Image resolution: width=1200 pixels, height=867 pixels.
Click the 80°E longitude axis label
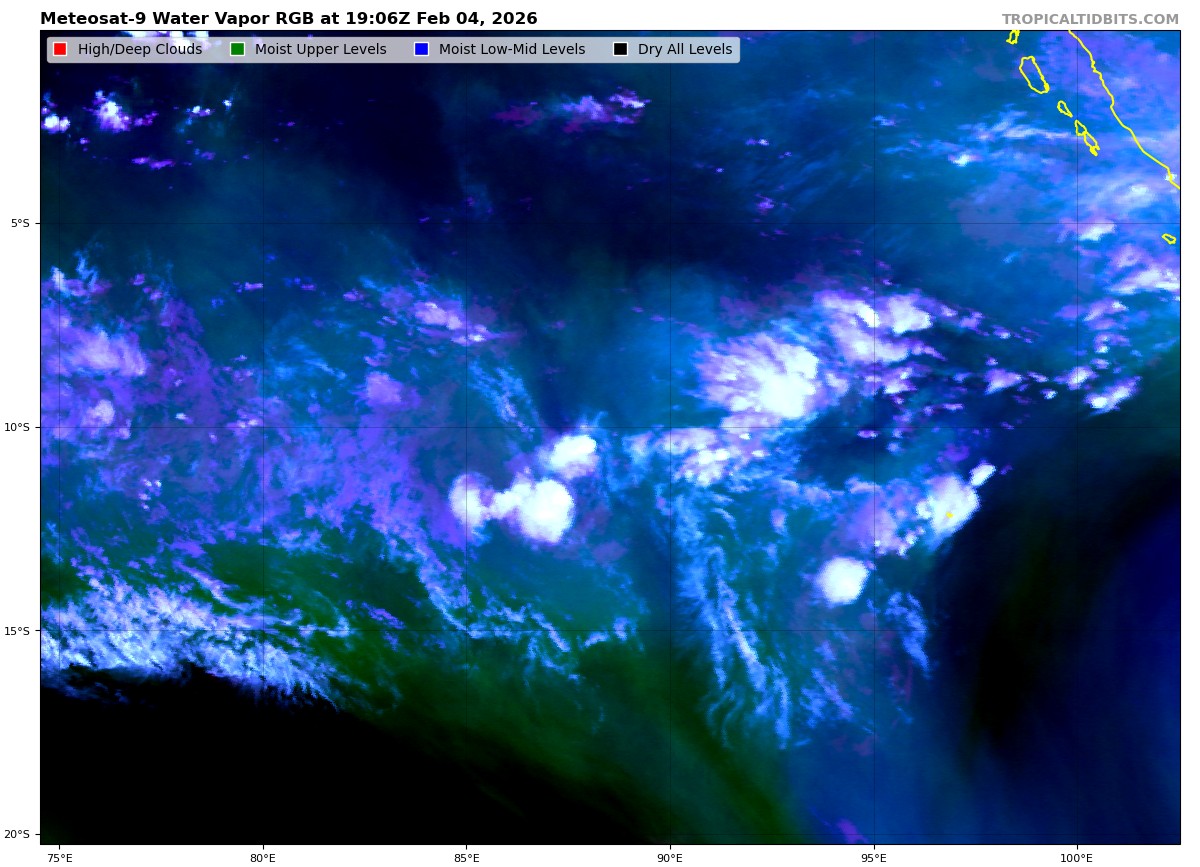point(262,857)
